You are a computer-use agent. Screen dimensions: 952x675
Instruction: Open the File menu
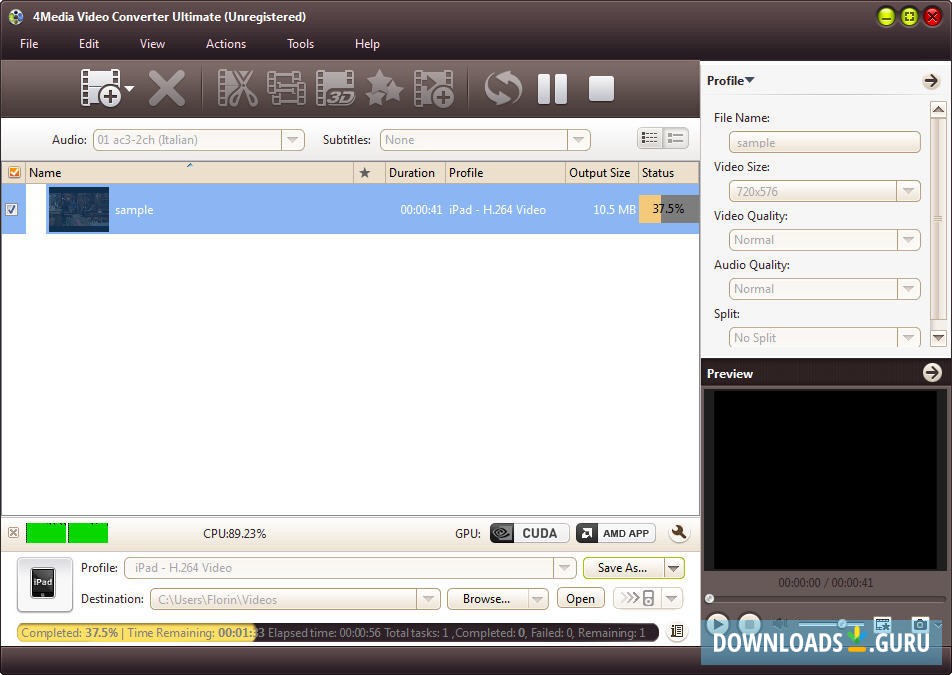point(29,44)
